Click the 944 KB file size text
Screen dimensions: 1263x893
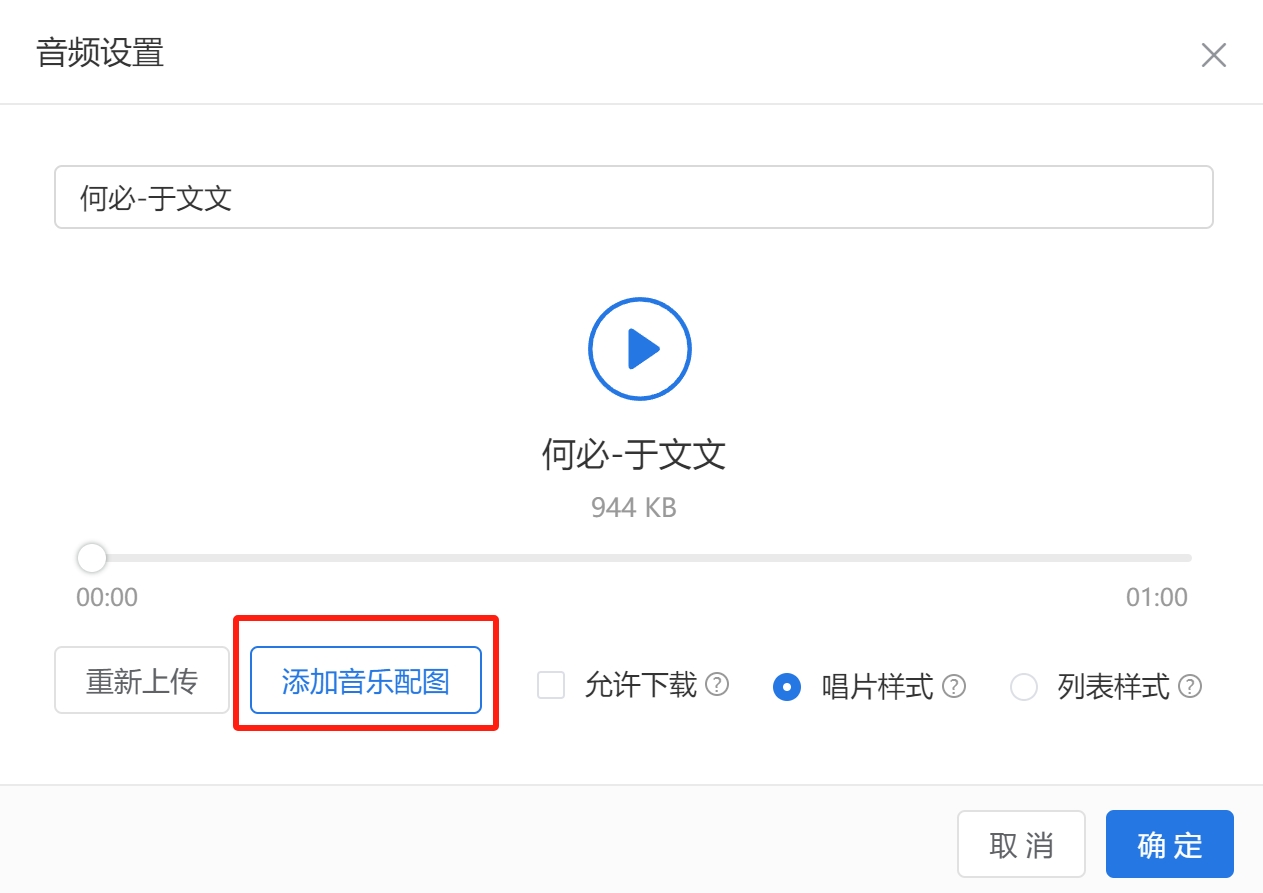pos(634,508)
